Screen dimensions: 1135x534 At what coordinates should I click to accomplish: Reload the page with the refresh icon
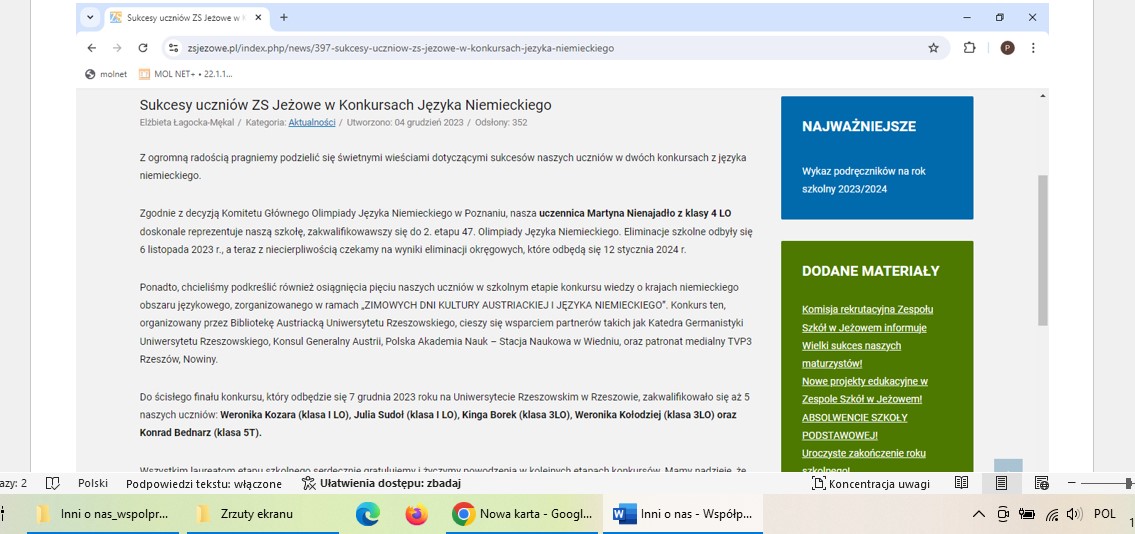coord(143,48)
